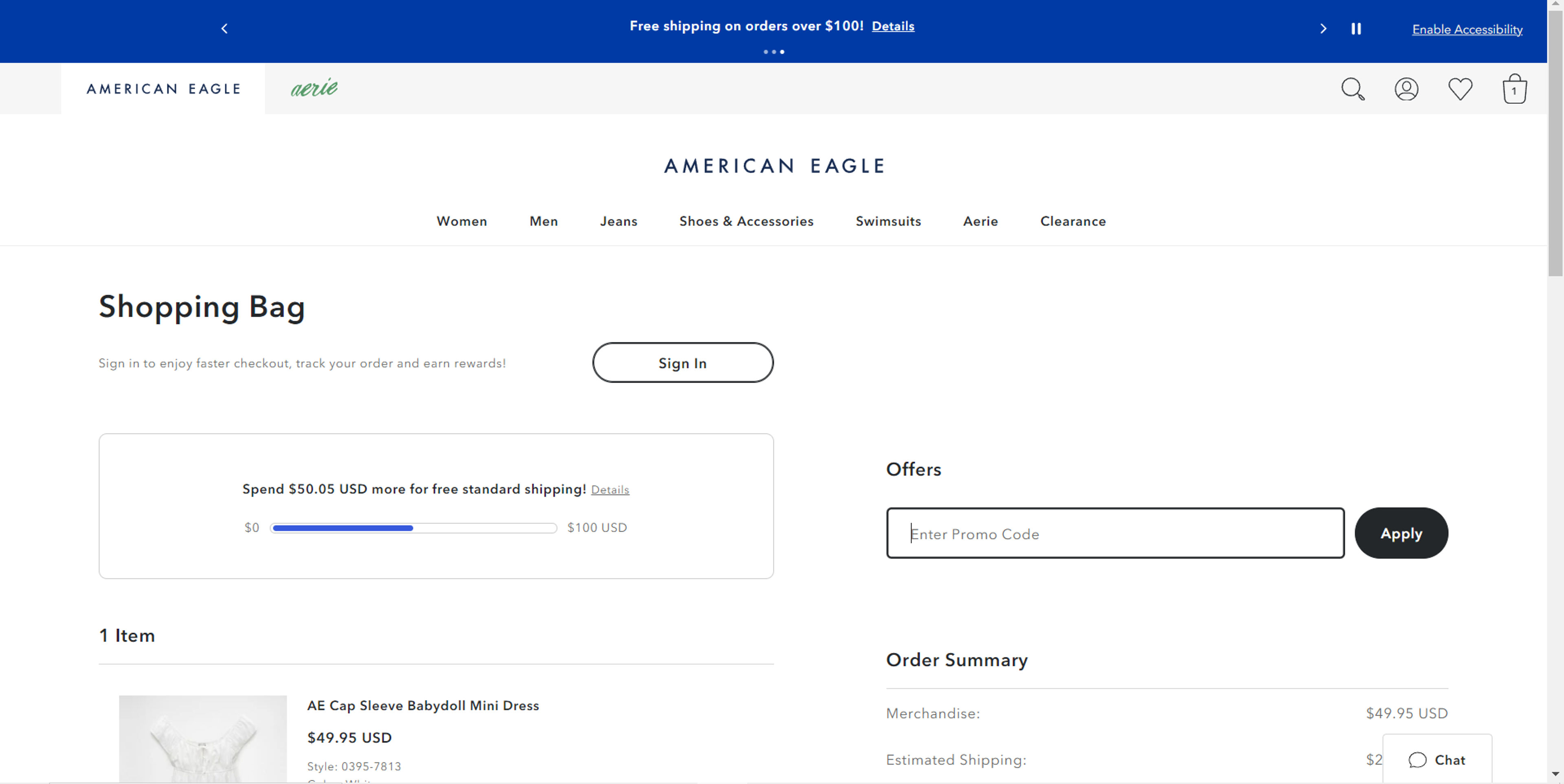Focus the Enter Promo Code field
This screenshot has width=1564, height=784.
(1115, 533)
